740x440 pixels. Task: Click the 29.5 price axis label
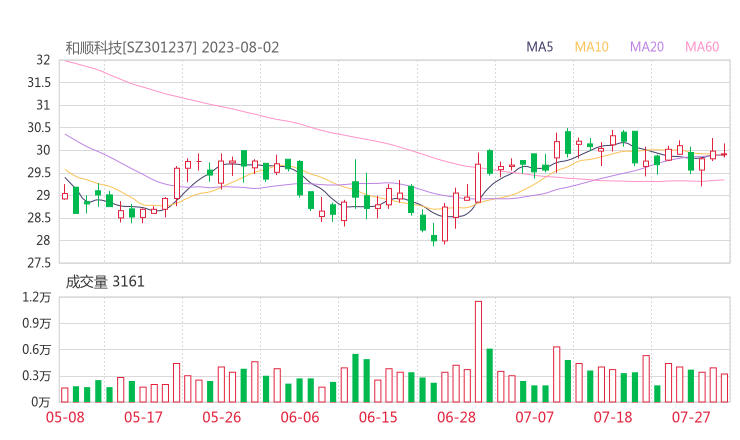tap(39, 173)
